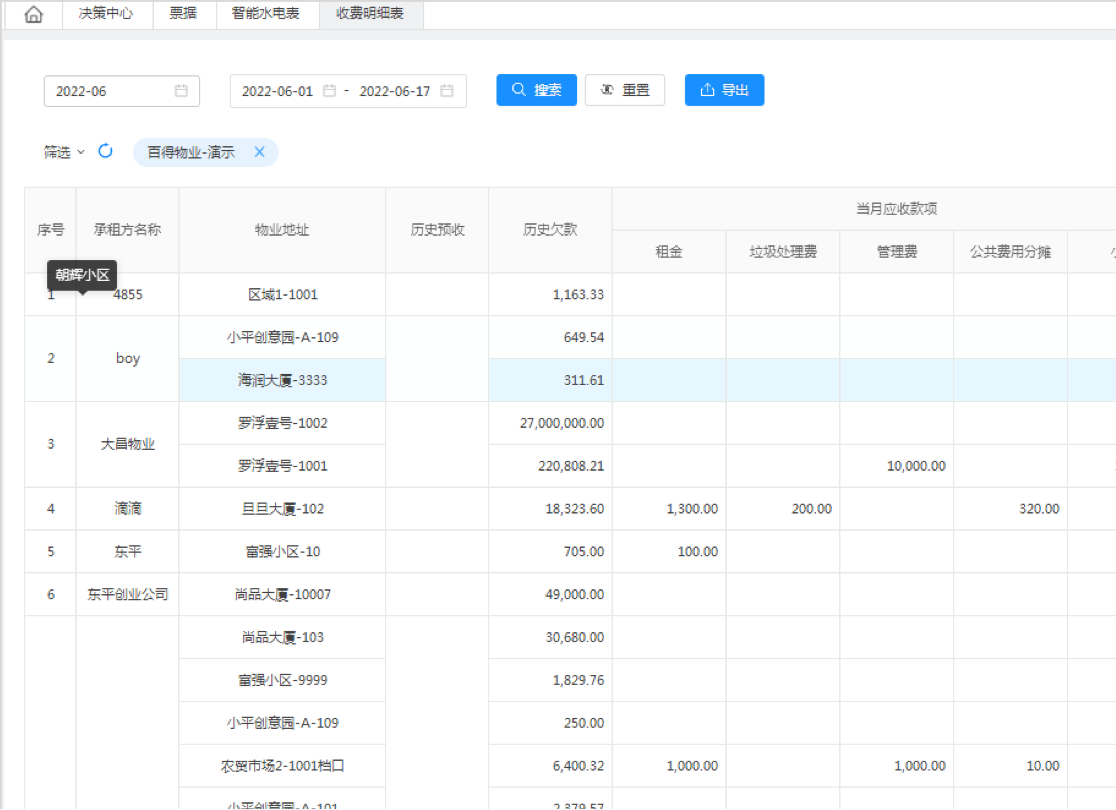
Task: Click the tenant name 大昌物业
Action: pos(127,444)
